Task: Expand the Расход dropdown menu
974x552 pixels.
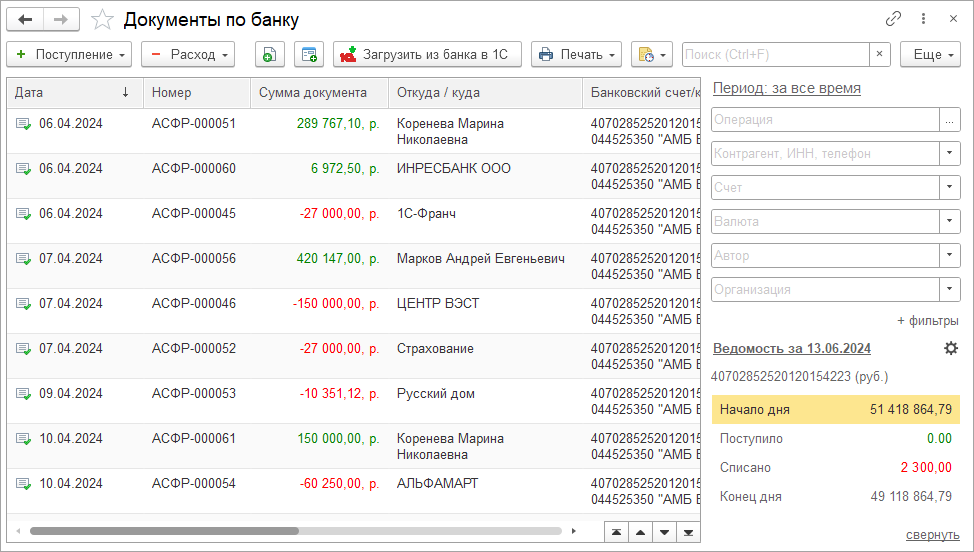Action: 187,55
